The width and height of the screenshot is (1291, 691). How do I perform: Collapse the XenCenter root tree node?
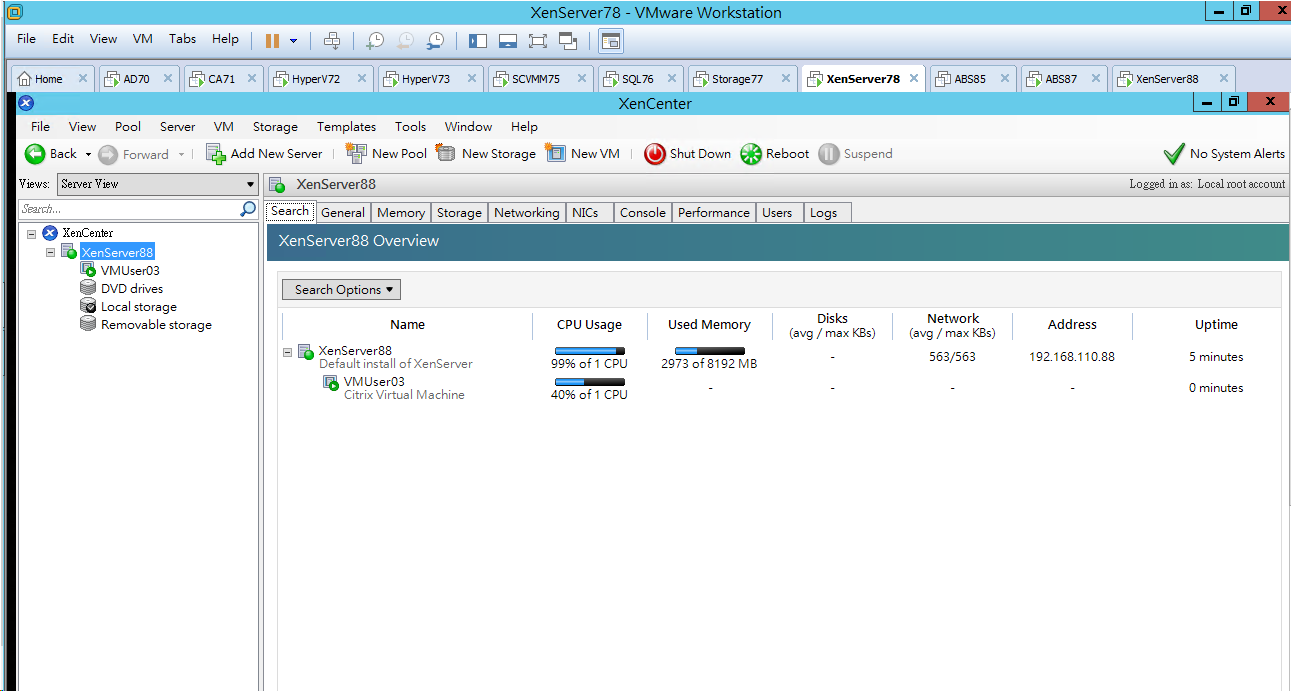pos(31,233)
